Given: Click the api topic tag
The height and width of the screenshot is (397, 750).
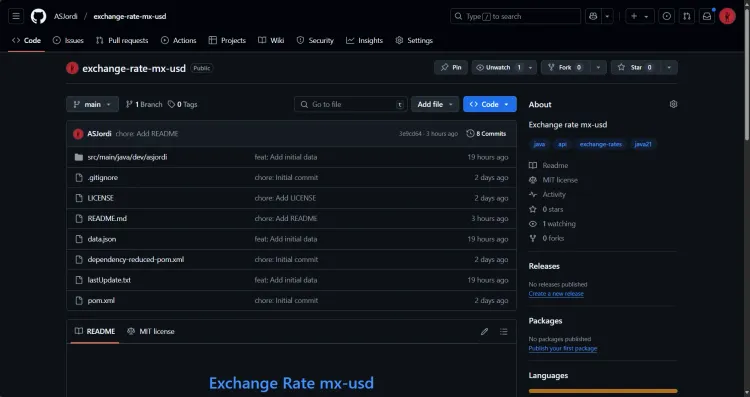Looking at the screenshot, I should click(x=562, y=144).
